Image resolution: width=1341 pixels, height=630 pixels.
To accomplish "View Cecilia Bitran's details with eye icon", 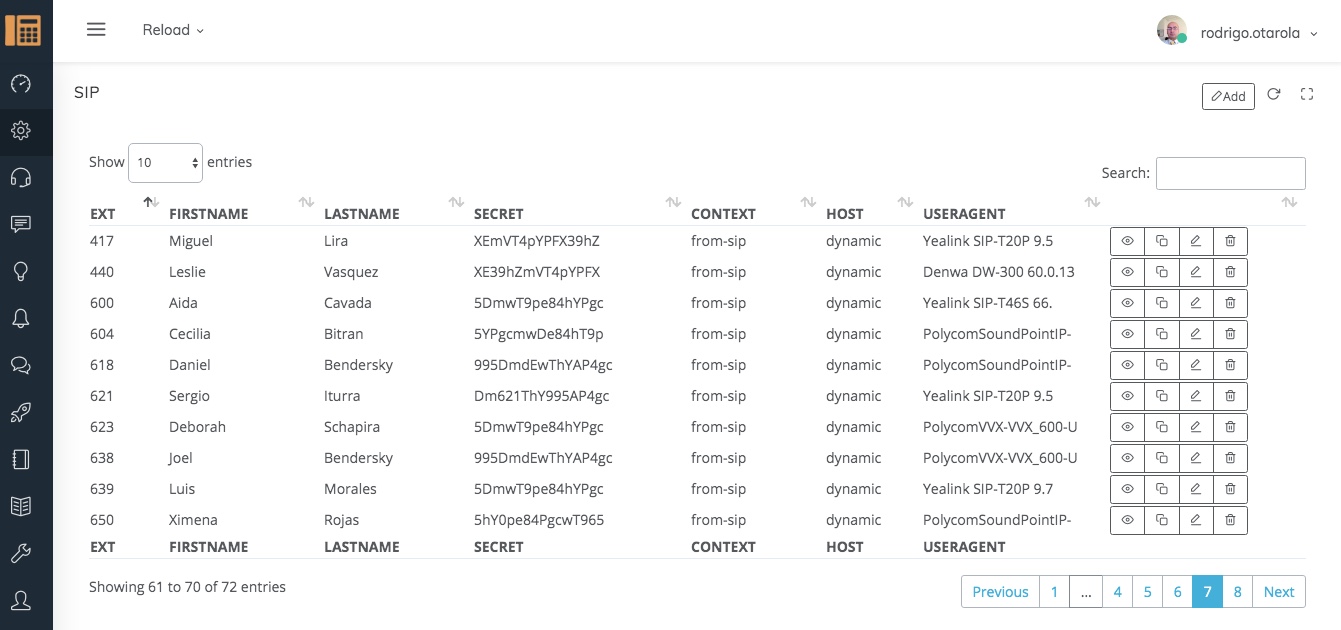I will point(1127,334).
